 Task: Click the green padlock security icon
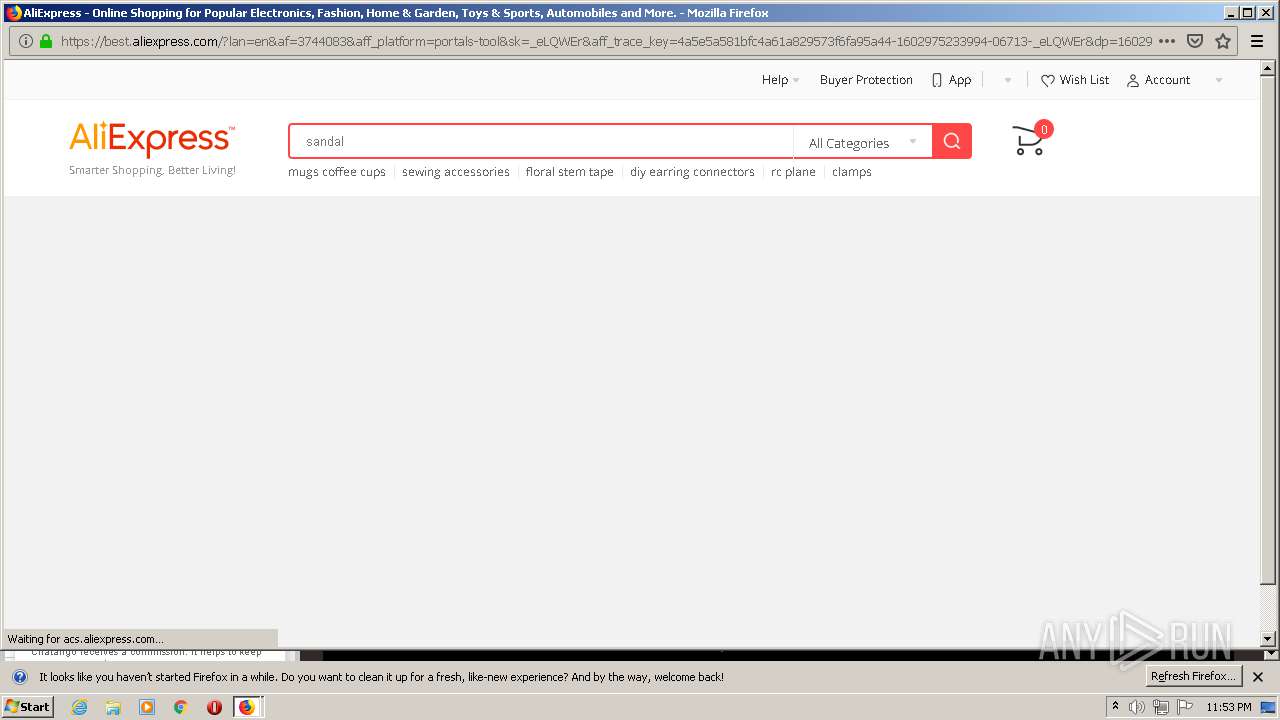click(x=45, y=41)
